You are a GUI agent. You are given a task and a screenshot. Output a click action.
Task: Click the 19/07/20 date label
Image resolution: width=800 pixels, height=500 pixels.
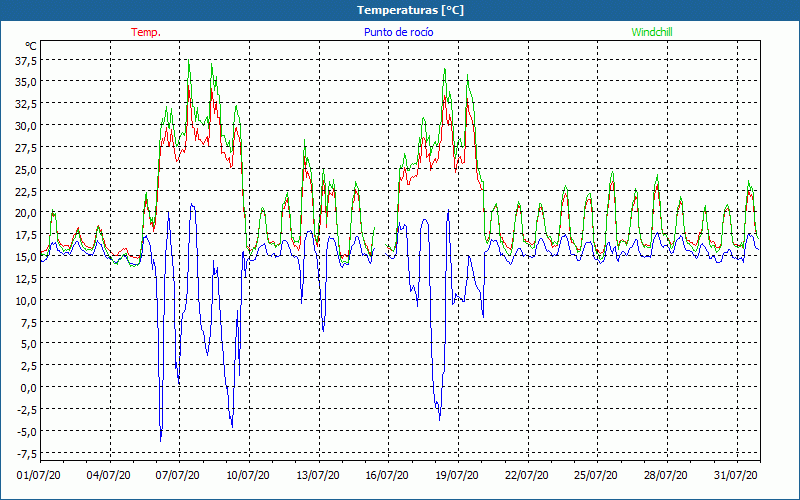pyautogui.click(x=457, y=475)
